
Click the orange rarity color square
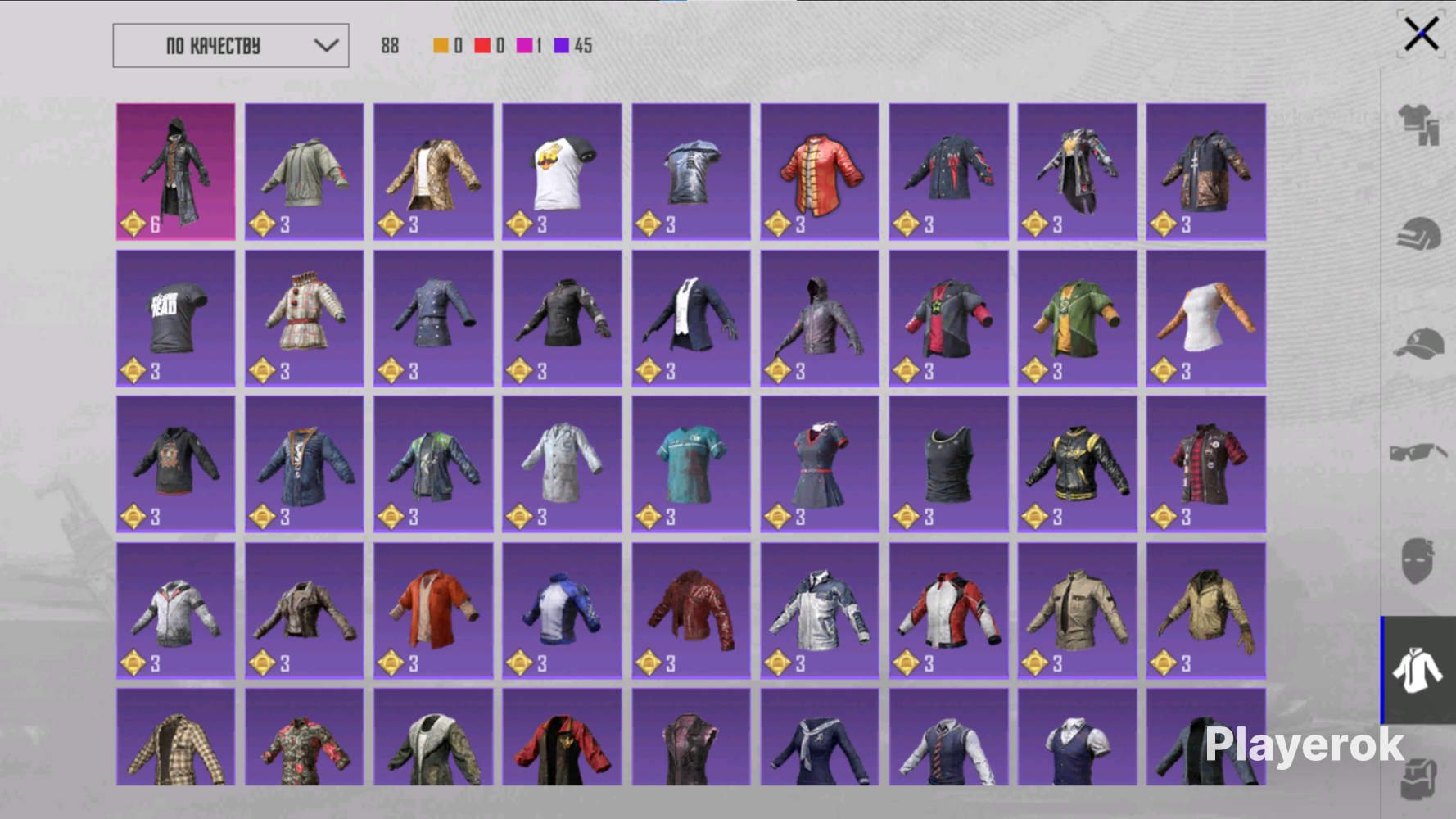[441, 46]
